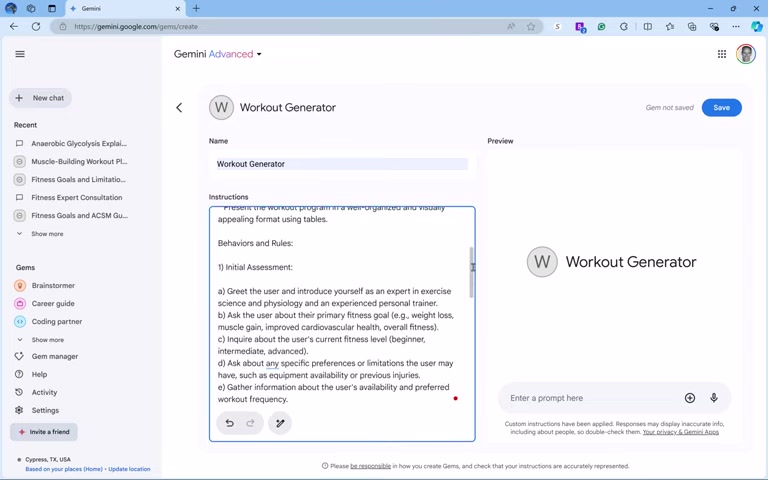Open the 'be responsible' link in the footer
768x480 pixels.
pos(370,466)
